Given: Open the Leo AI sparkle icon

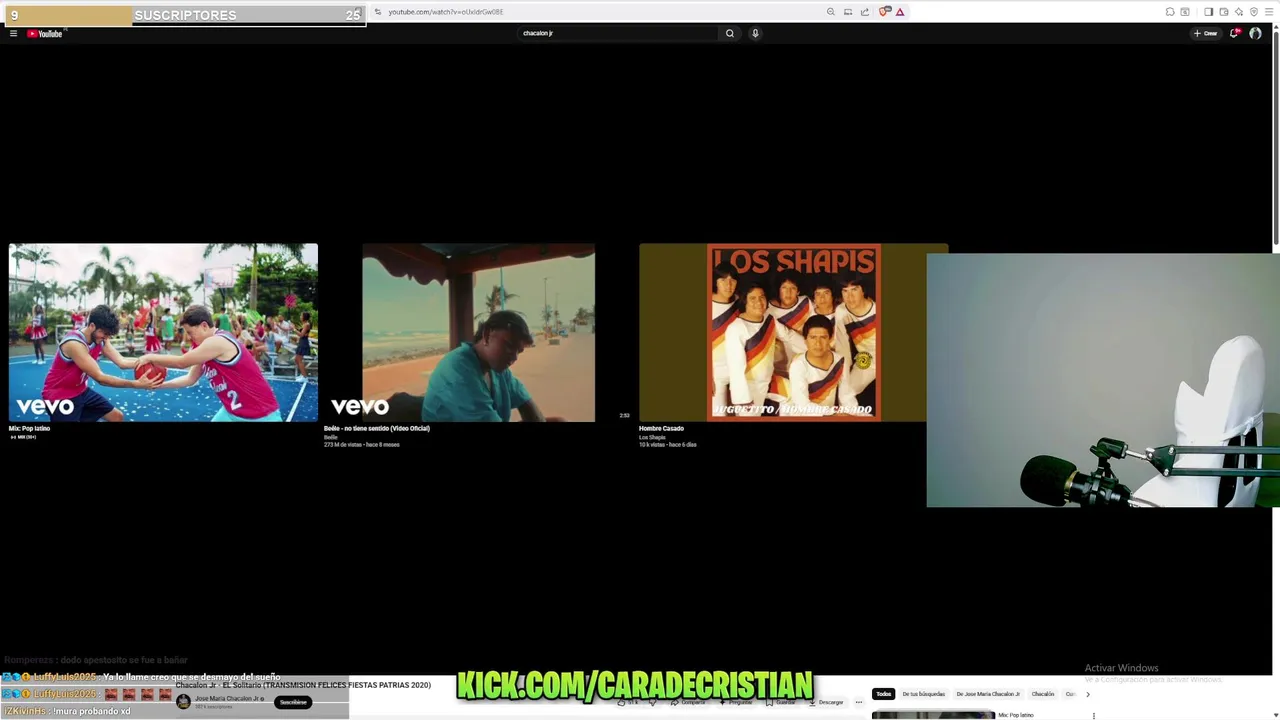Looking at the screenshot, I should click(1238, 12).
